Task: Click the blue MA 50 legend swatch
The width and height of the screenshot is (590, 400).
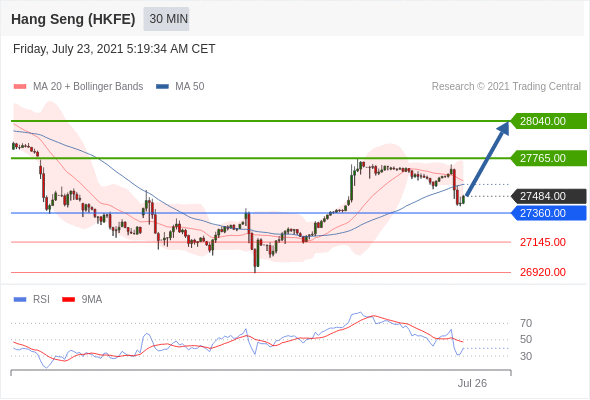Action: click(163, 87)
